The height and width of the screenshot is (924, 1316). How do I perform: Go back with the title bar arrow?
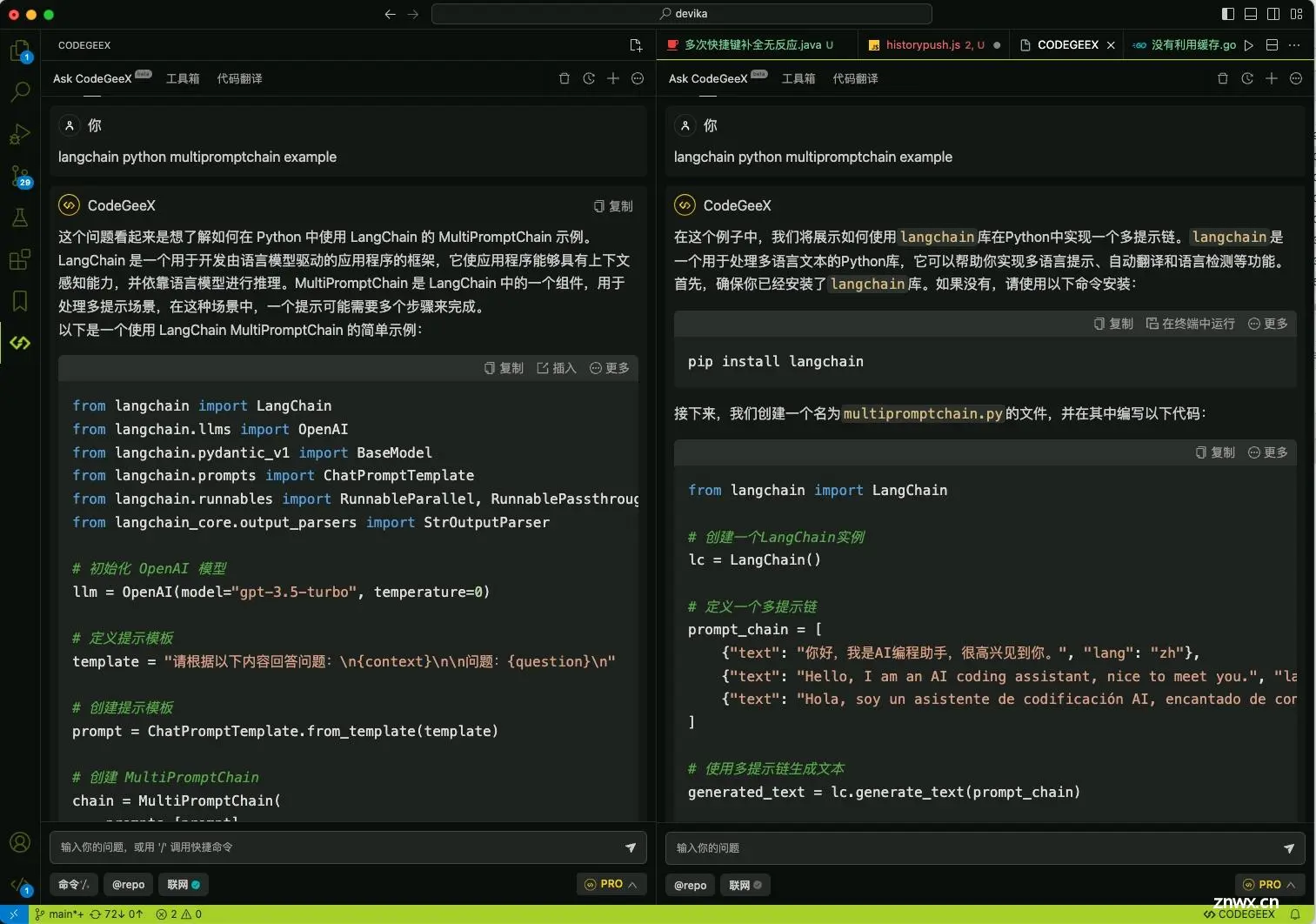pyautogui.click(x=390, y=14)
